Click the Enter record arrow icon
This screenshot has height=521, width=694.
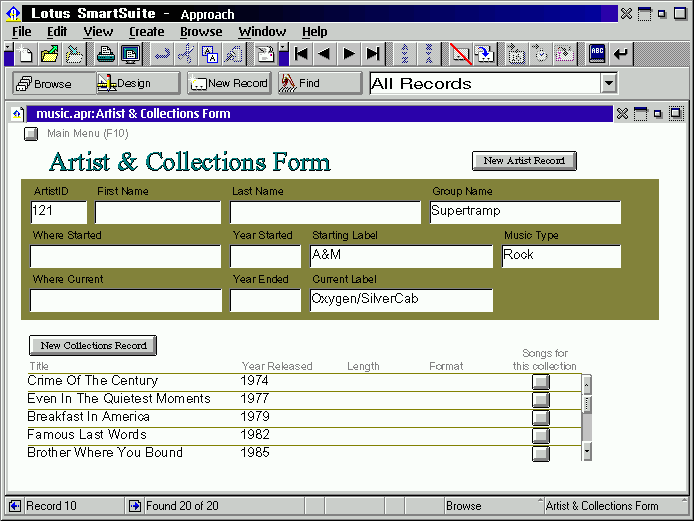[x=621, y=54]
